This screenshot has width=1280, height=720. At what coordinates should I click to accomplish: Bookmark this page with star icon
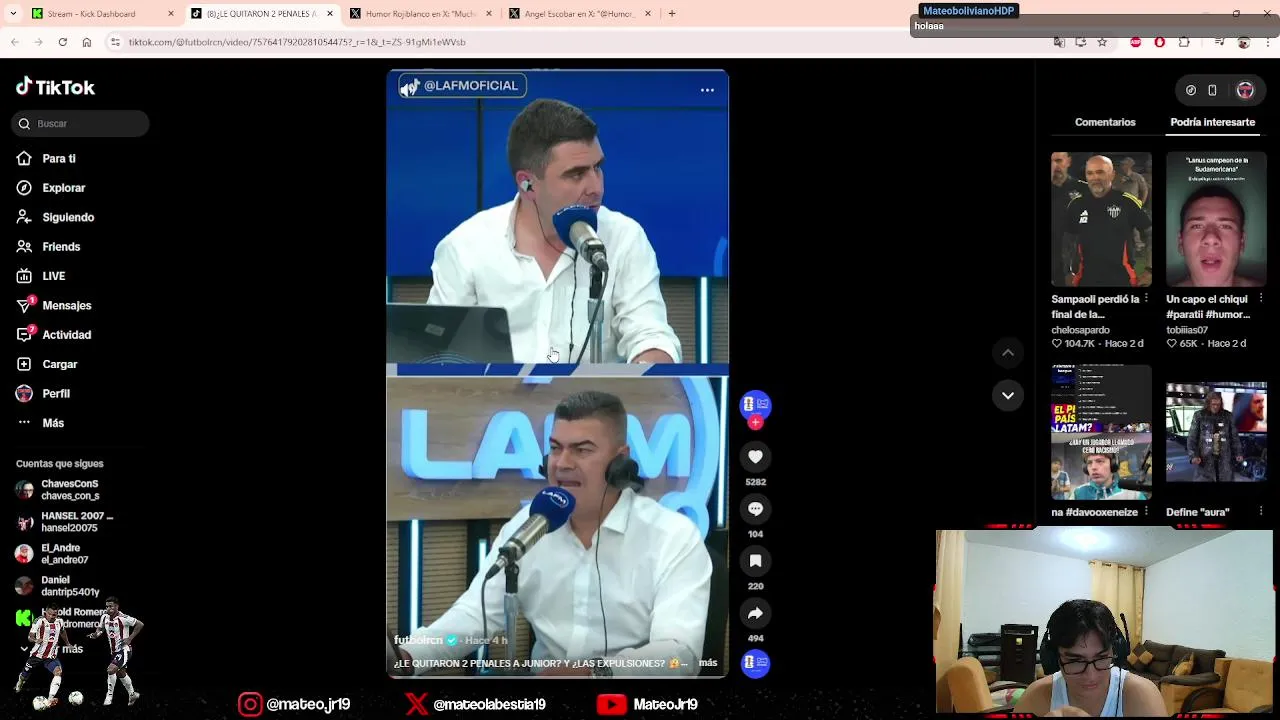(x=1102, y=42)
